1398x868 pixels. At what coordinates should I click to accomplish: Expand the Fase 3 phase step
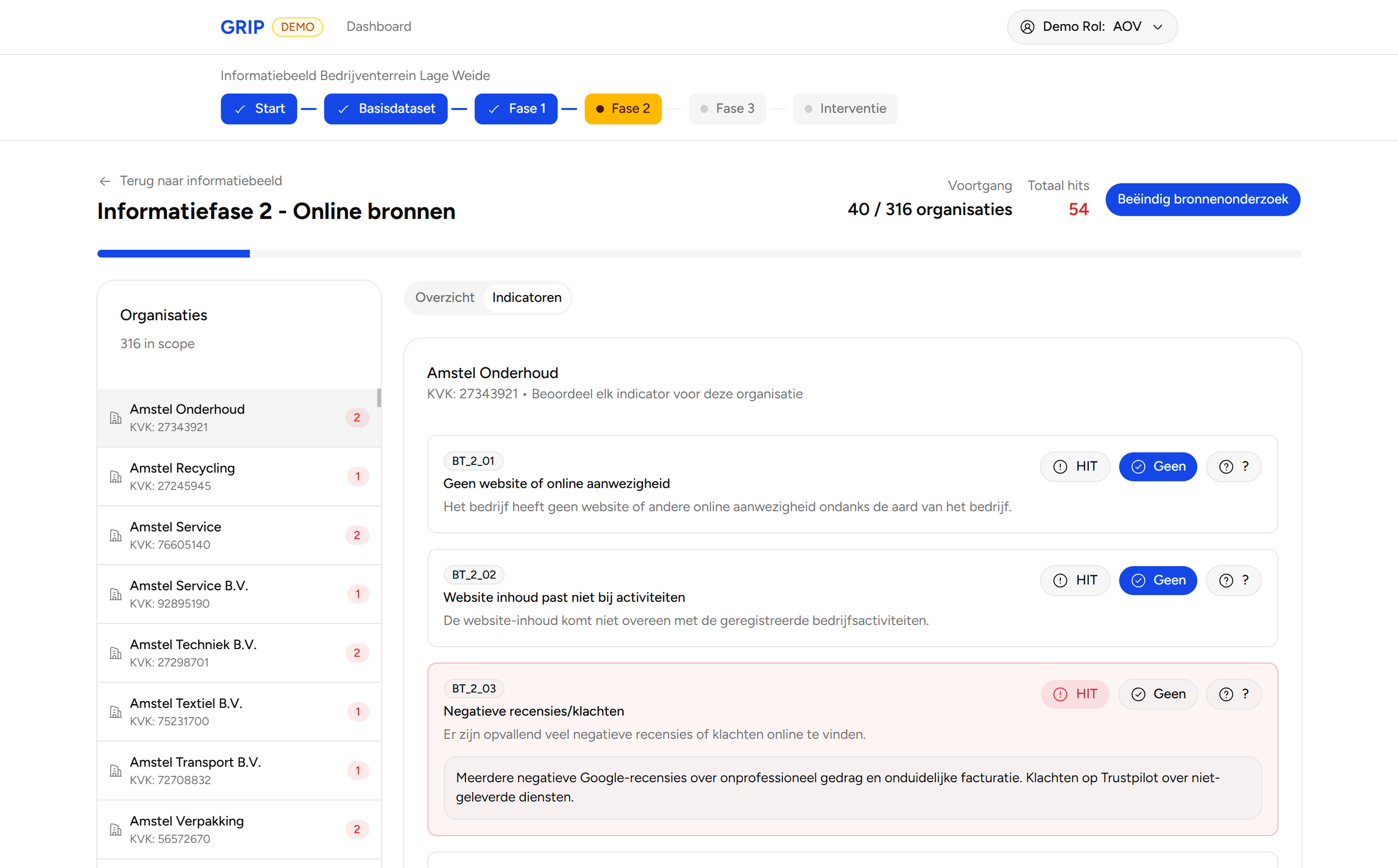click(727, 109)
